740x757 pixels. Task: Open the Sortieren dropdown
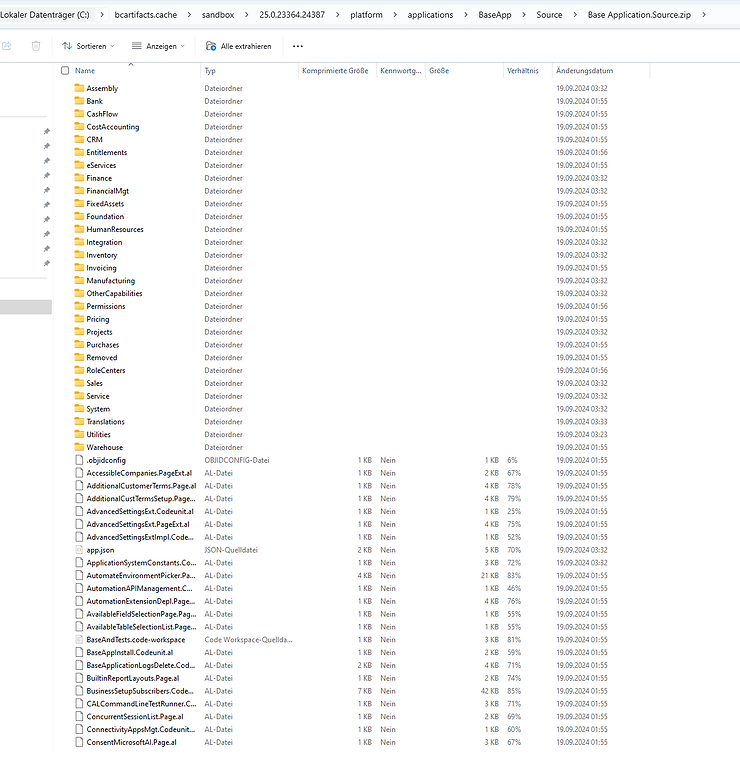[87, 46]
